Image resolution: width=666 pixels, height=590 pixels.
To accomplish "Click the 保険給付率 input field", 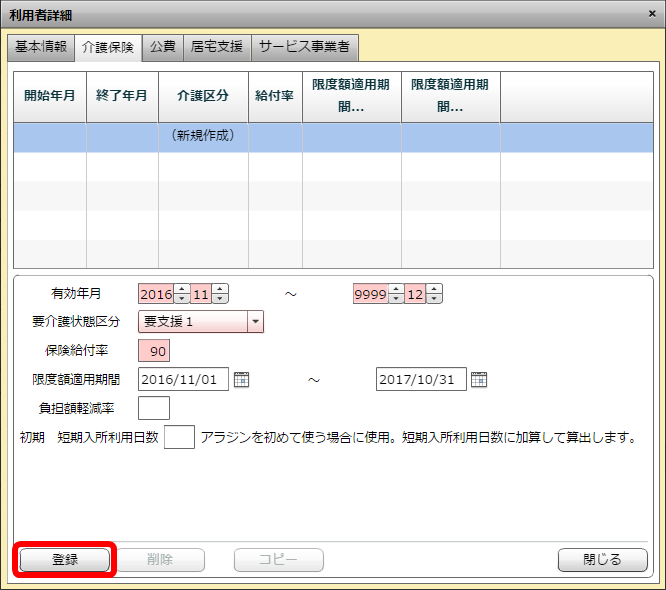I will [x=154, y=351].
